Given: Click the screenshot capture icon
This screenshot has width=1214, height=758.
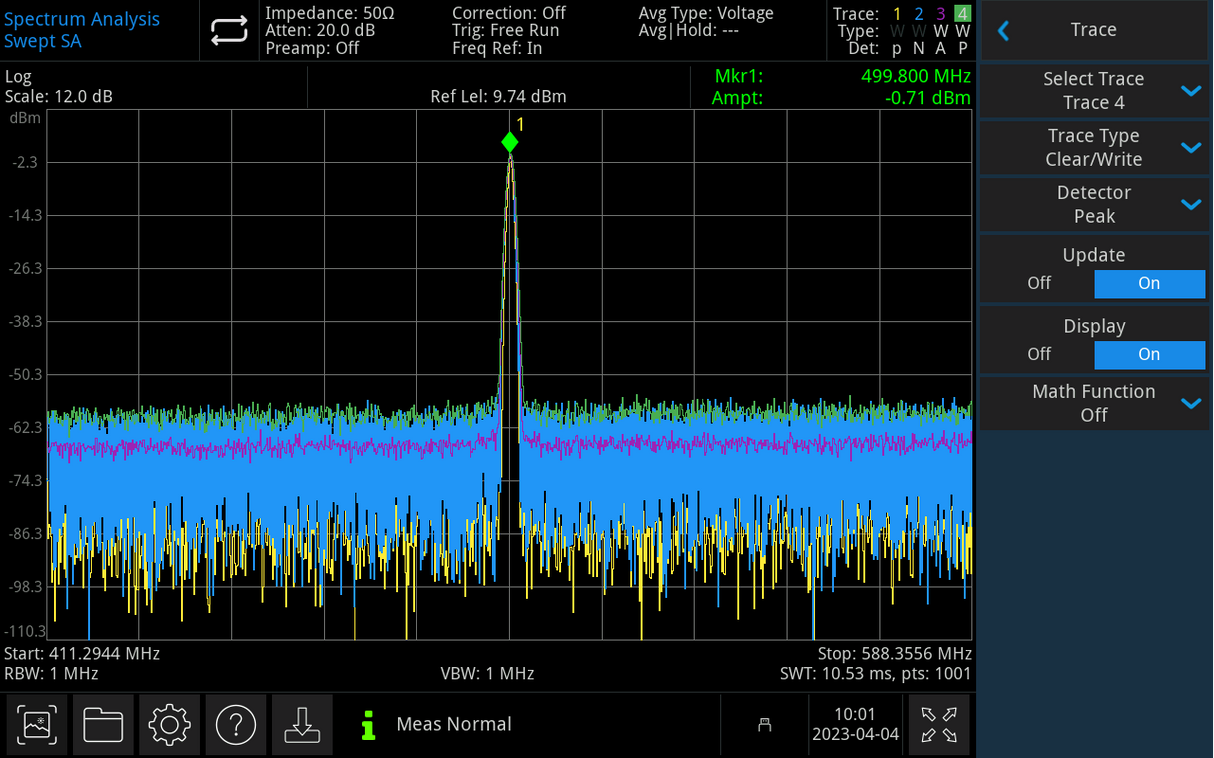Looking at the screenshot, I should coord(36,725).
